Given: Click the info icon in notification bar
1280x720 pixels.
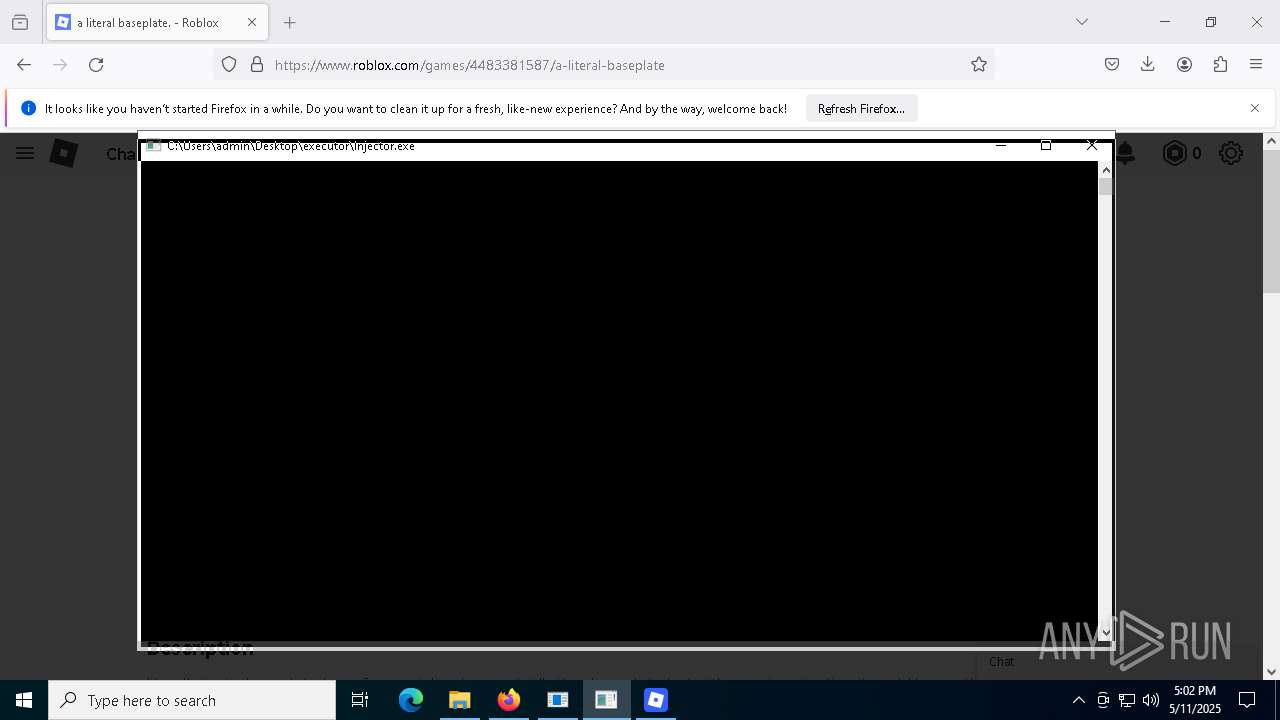Looking at the screenshot, I should point(28,108).
